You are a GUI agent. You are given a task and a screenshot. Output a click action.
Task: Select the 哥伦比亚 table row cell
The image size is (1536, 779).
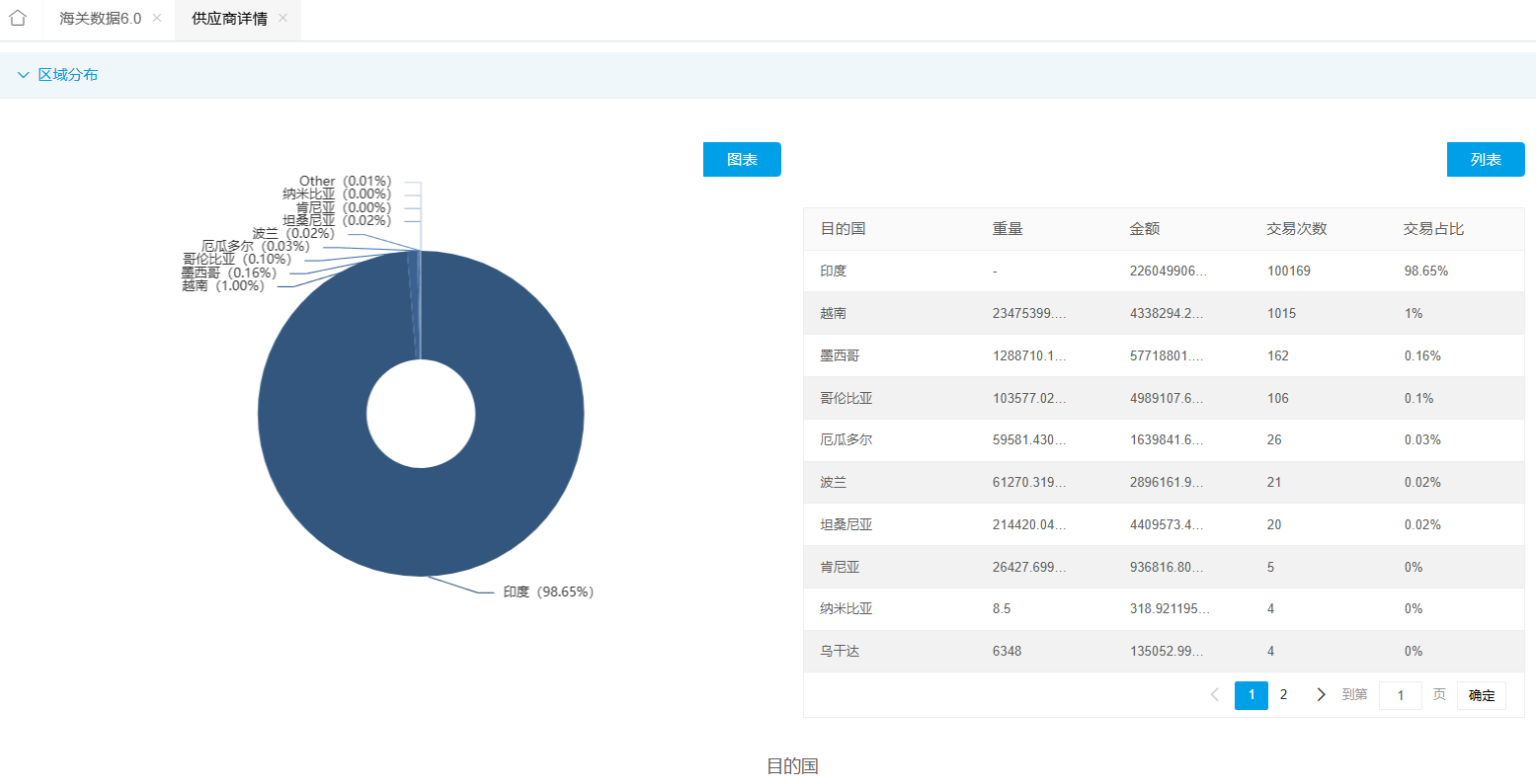846,398
